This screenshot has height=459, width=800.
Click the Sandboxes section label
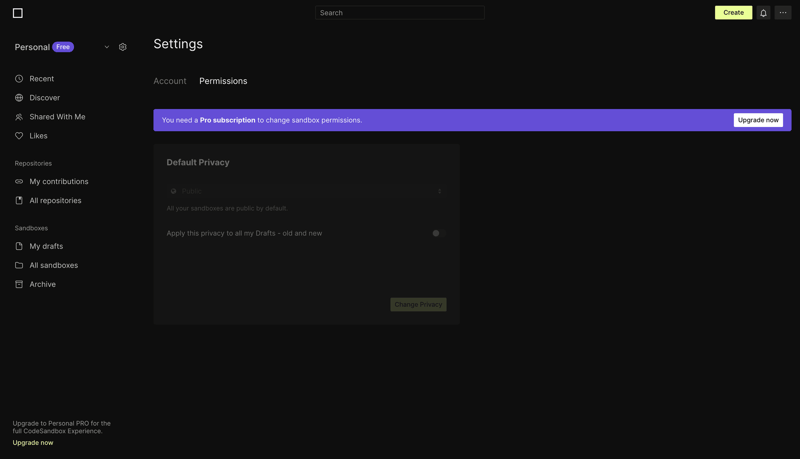(31, 228)
